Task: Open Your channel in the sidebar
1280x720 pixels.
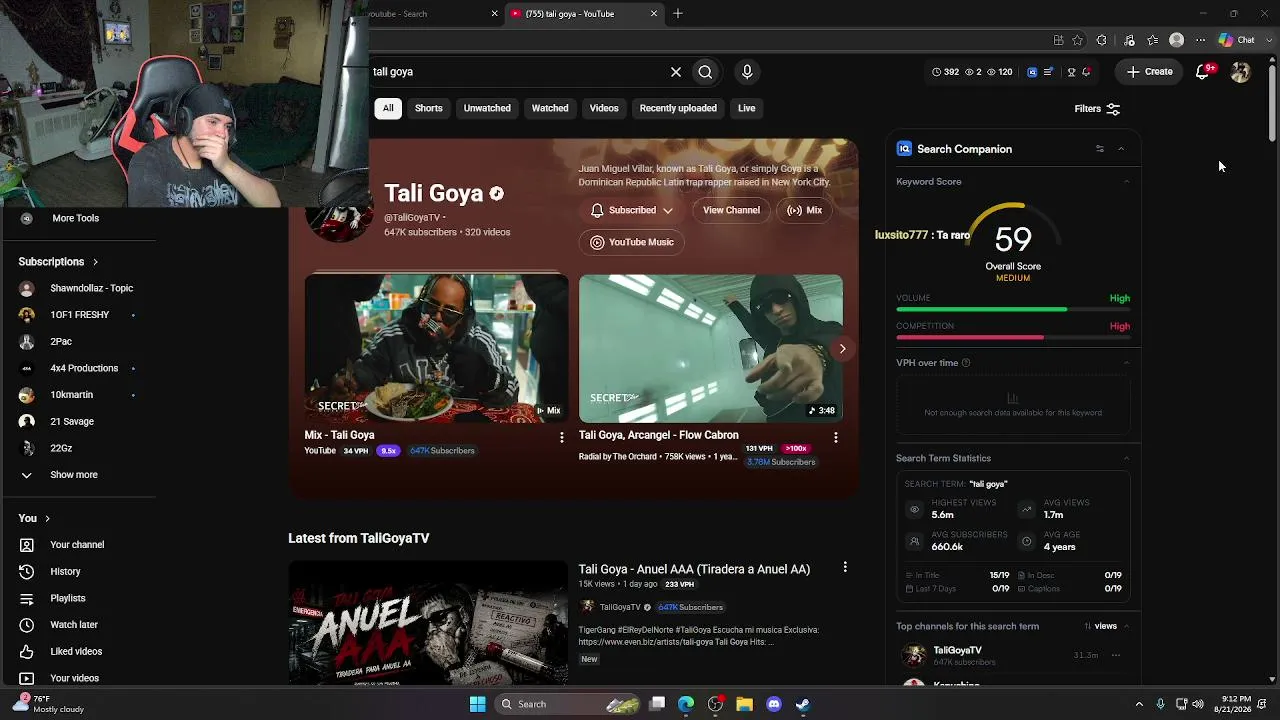Action: pos(78,545)
